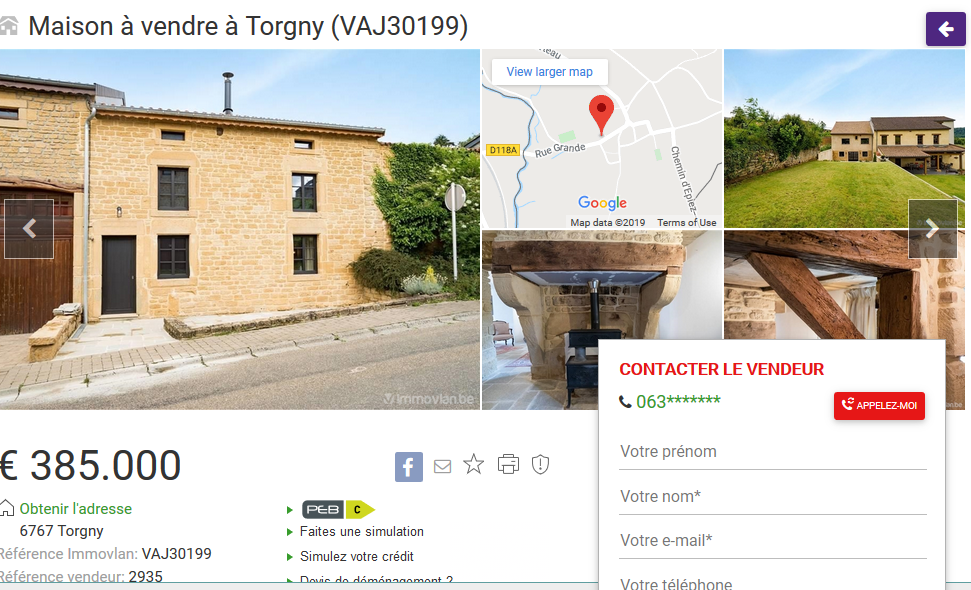Show next photo with right chevron
The image size is (971, 590).
point(933,228)
